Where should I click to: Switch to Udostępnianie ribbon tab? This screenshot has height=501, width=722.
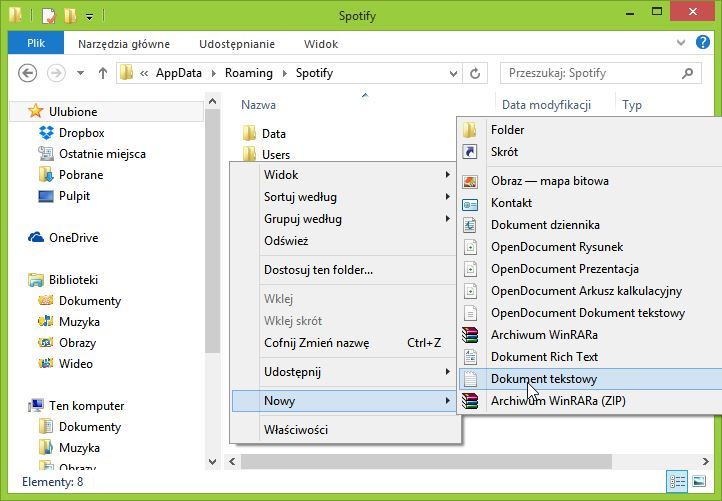point(237,44)
